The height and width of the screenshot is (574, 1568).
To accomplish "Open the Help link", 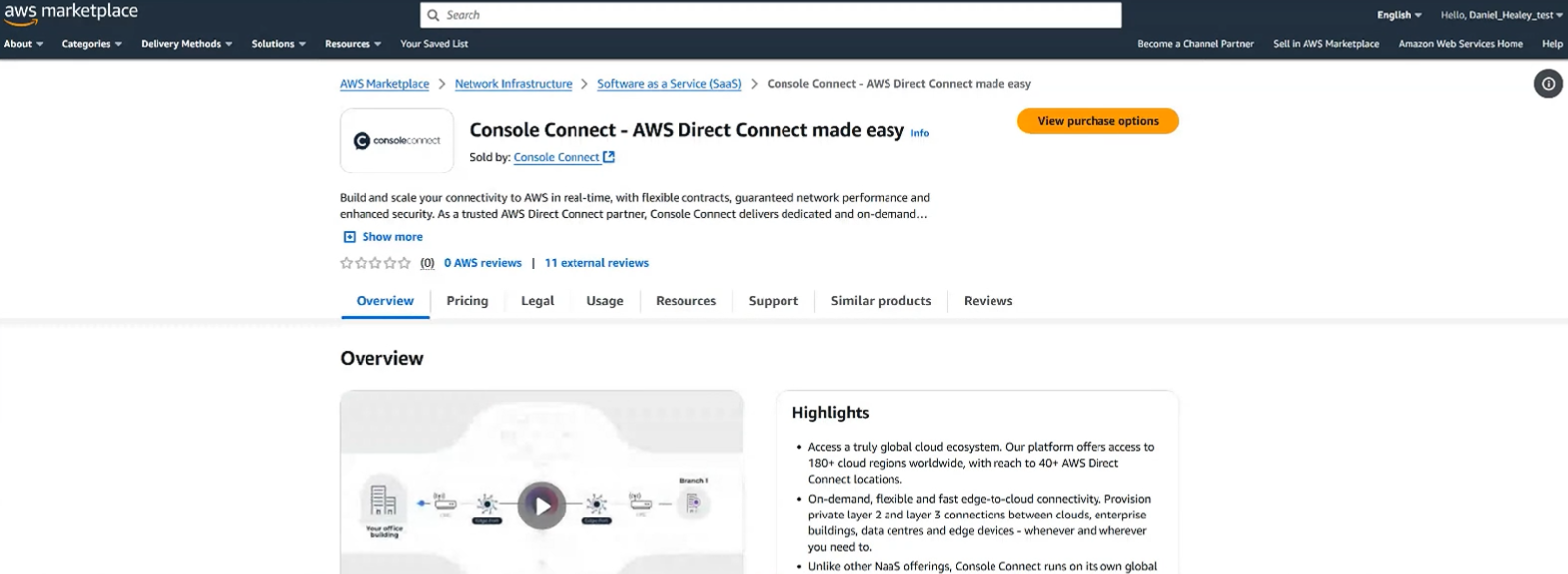I will pos(1553,44).
